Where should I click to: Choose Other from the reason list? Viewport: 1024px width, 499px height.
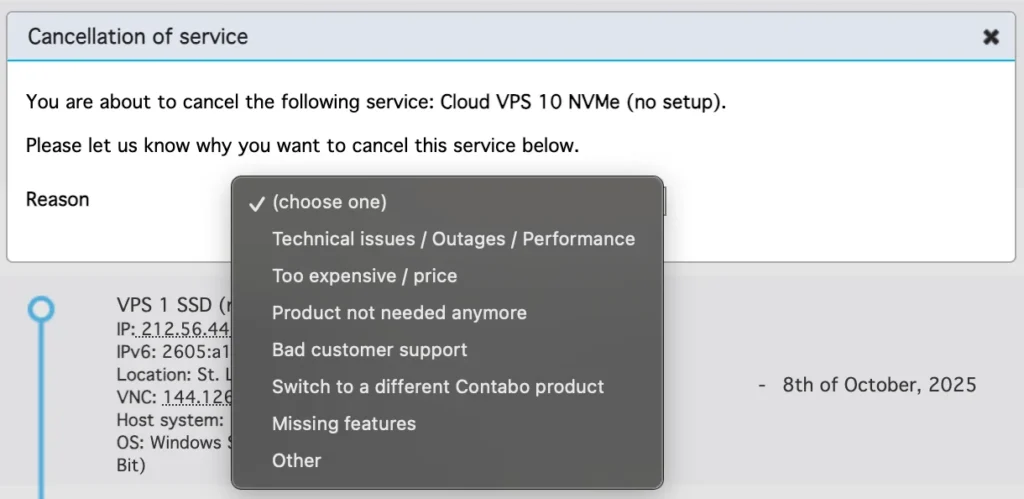pos(296,461)
